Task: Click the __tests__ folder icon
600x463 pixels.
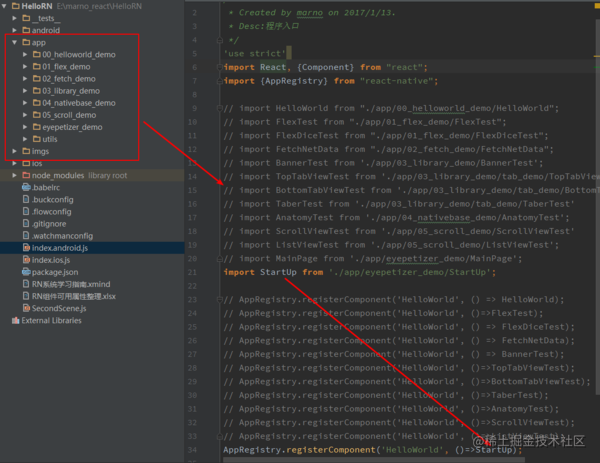Action: click(26, 18)
